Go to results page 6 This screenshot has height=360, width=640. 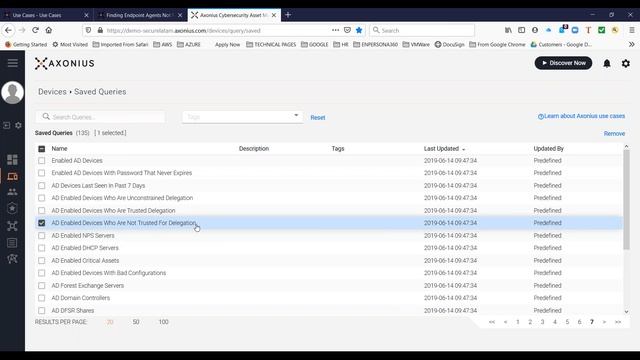coord(579,322)
